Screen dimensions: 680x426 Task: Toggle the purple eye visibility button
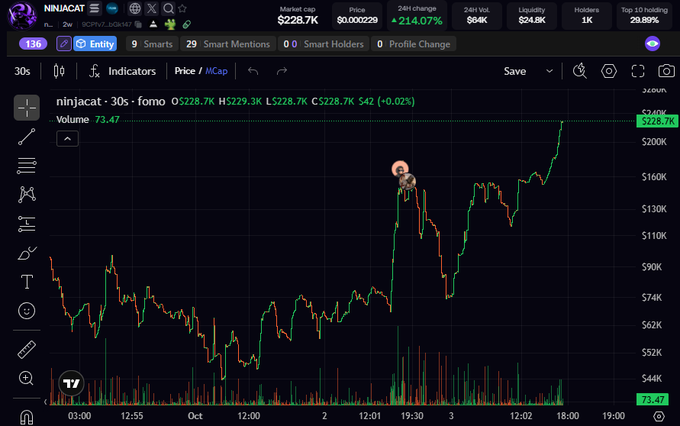click(x=652, y=44)
